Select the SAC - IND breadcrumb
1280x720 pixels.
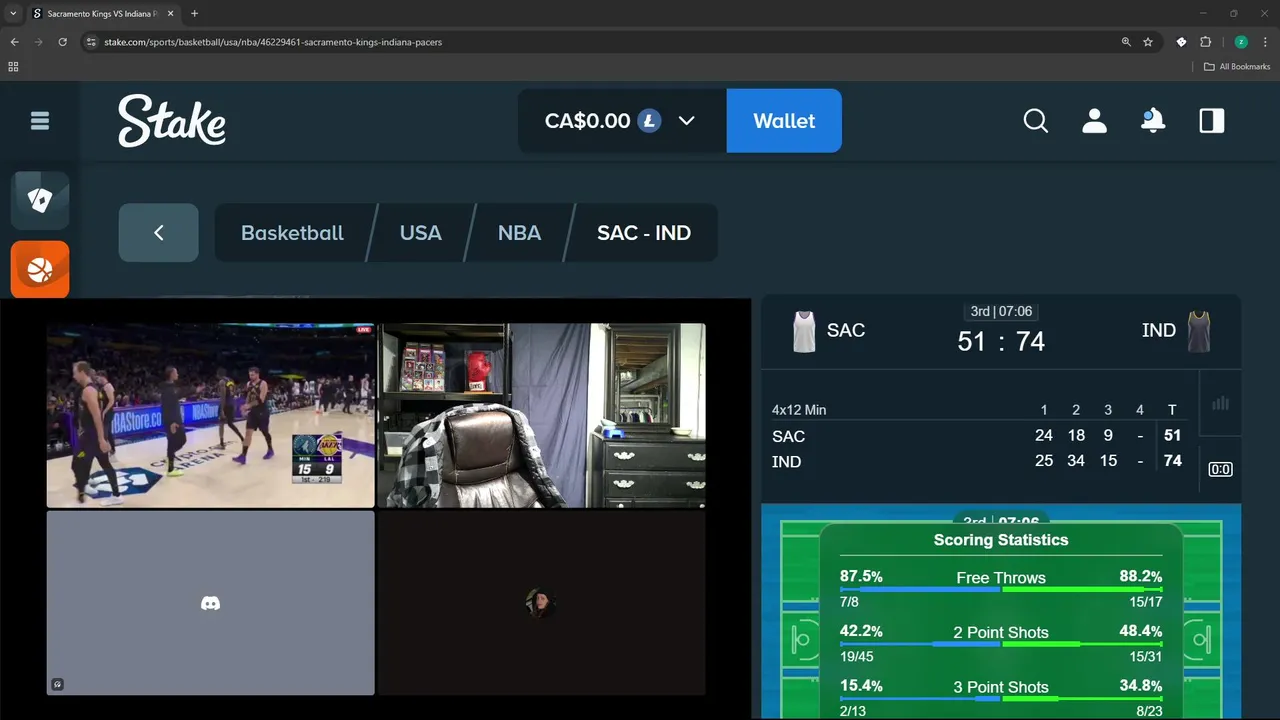coord(644,233)
